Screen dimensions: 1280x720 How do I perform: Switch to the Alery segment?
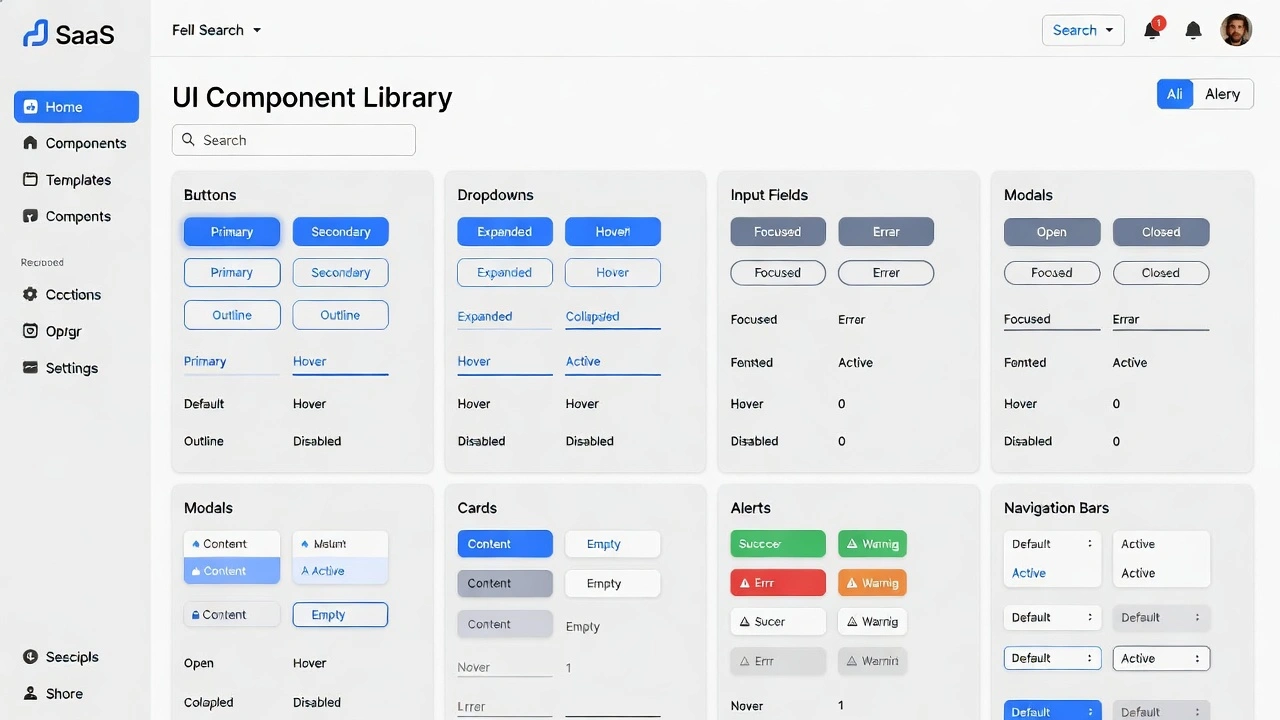(1223, 94)
